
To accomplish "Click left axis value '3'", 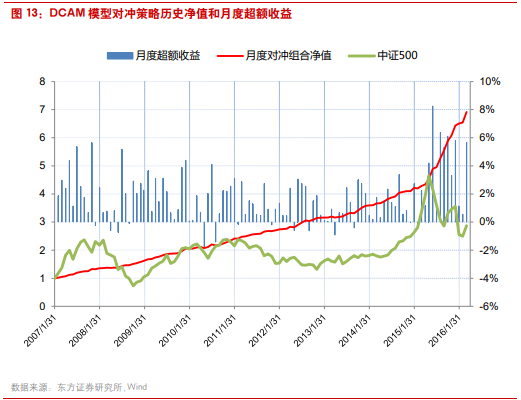I will coord(42,222).
